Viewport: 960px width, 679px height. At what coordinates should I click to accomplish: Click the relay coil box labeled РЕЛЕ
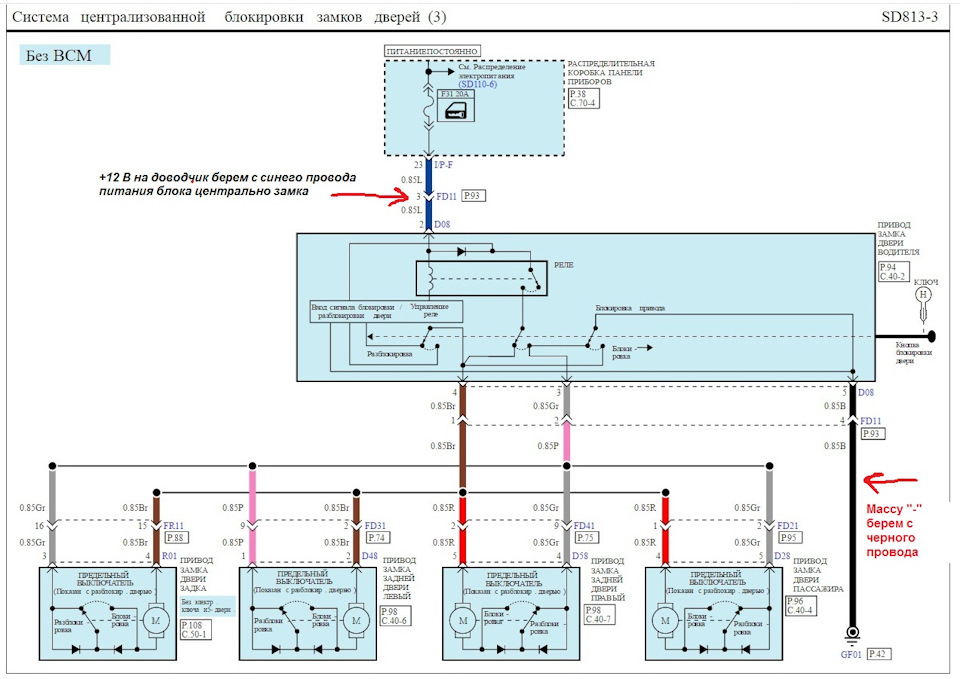pos(481,279)
